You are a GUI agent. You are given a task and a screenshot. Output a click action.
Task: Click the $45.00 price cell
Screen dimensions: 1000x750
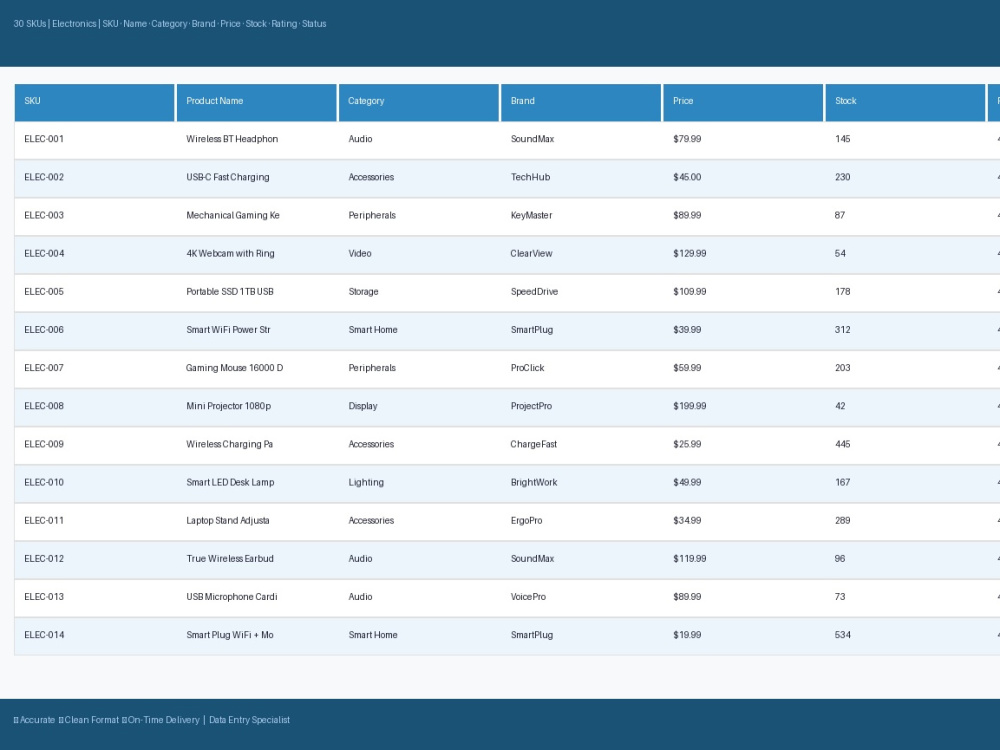[743, 179]
